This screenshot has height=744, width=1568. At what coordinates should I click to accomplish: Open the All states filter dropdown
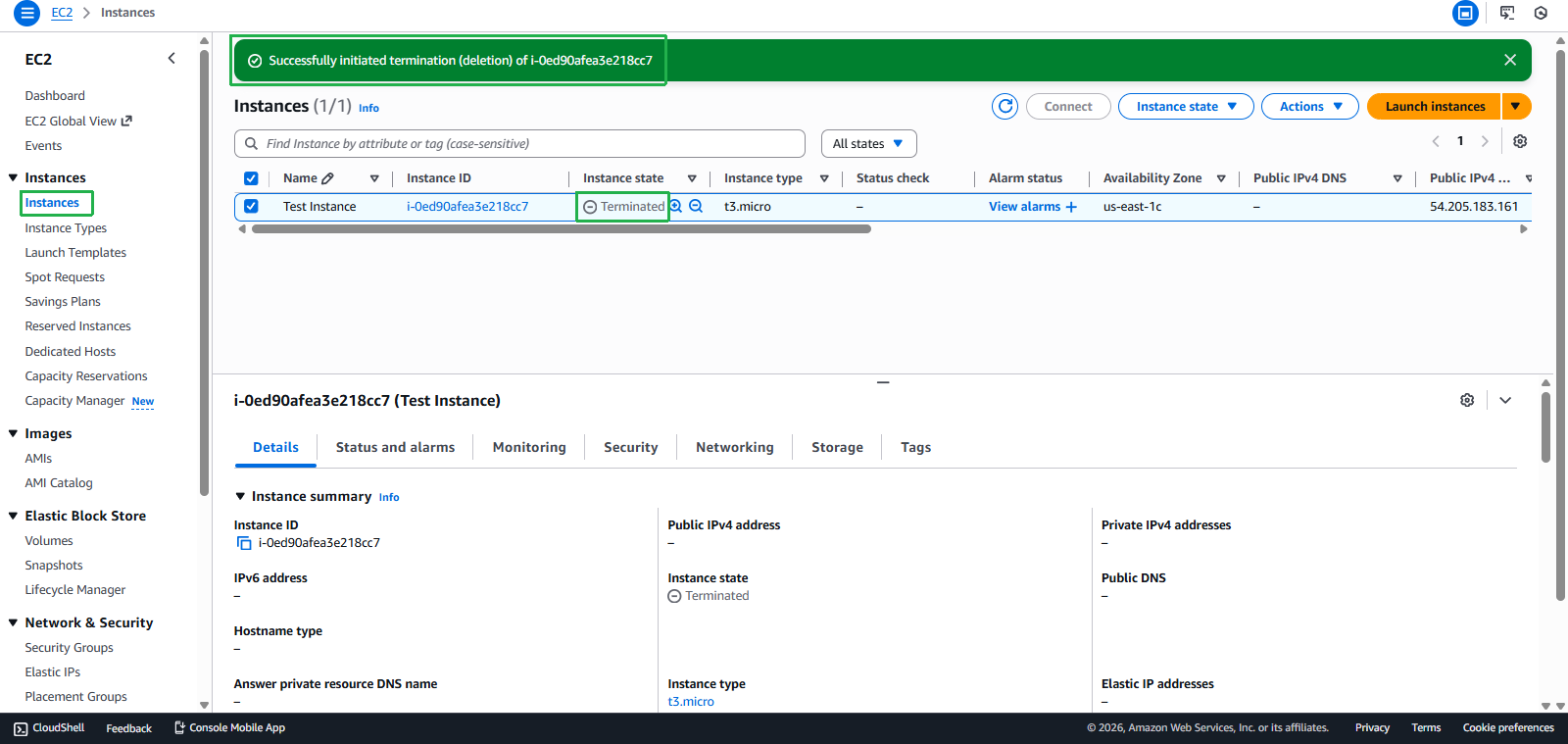coord(868,143)
